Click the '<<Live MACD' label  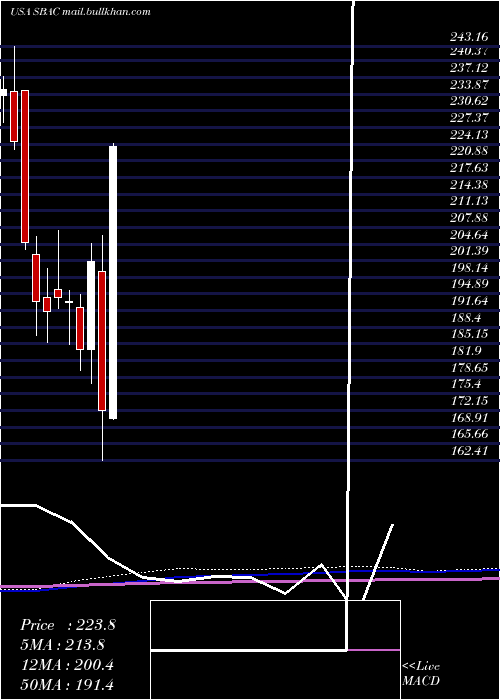(421, 674)
